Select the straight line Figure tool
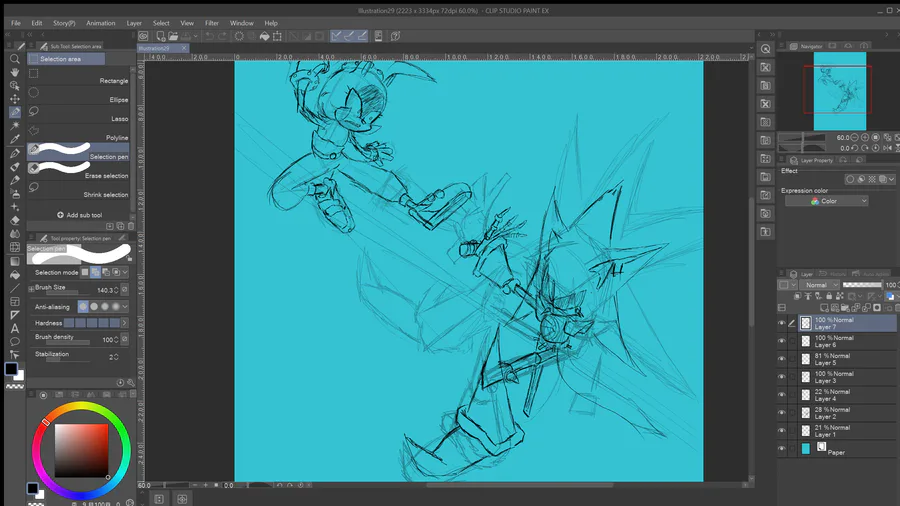This screenshot has height=506, width=900. 15,288
